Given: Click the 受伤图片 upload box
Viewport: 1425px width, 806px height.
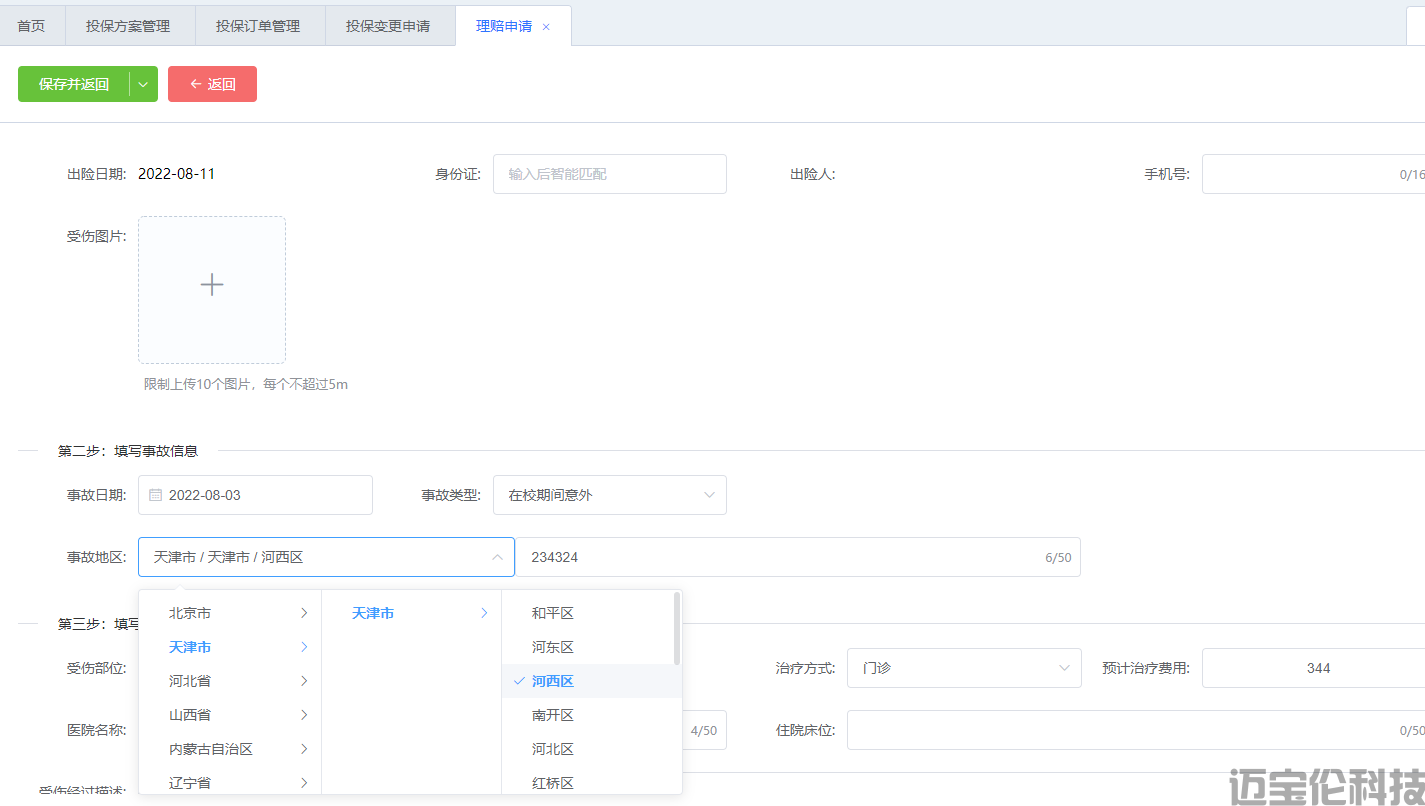Looking at the screenshot, I should tap(212, 290).
